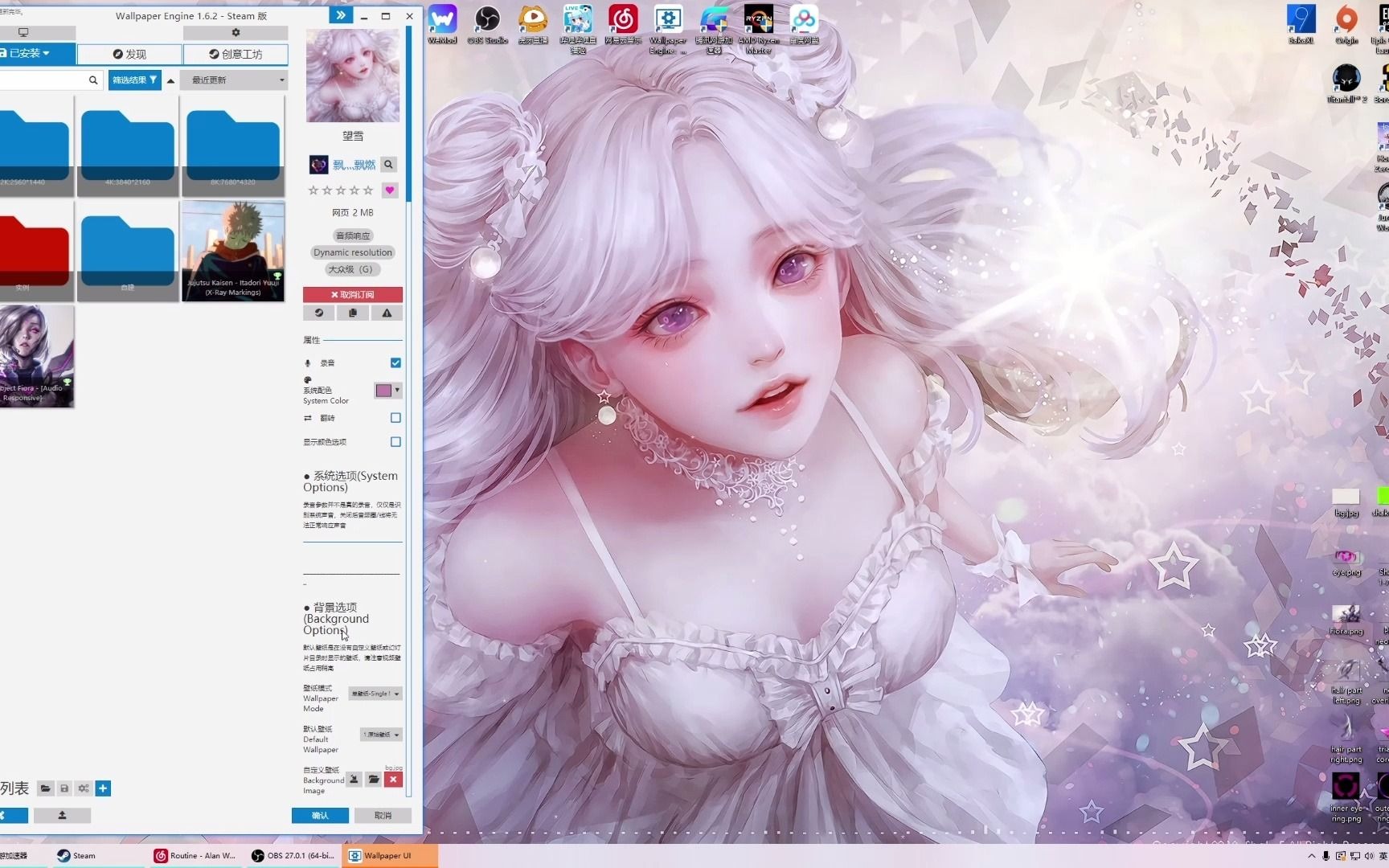Screen dimensions: 1389x868
Task: Click the copy wallpaper icon button
Action: (x=353, y=313)
